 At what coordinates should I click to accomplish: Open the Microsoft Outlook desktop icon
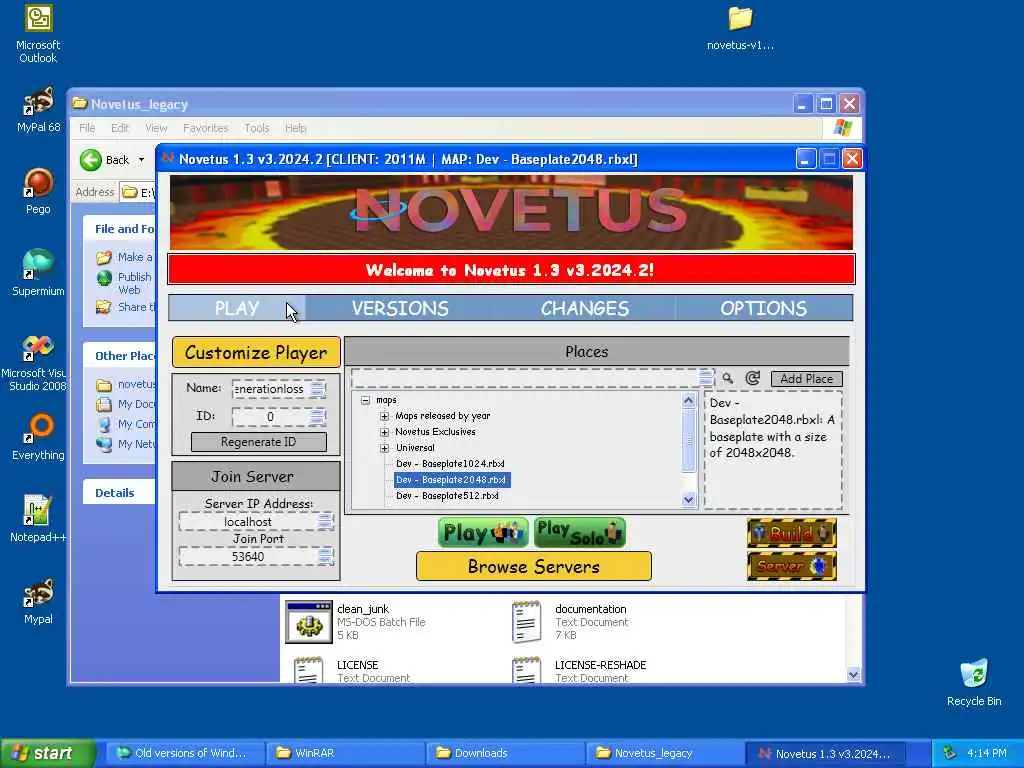pos(38,34)
